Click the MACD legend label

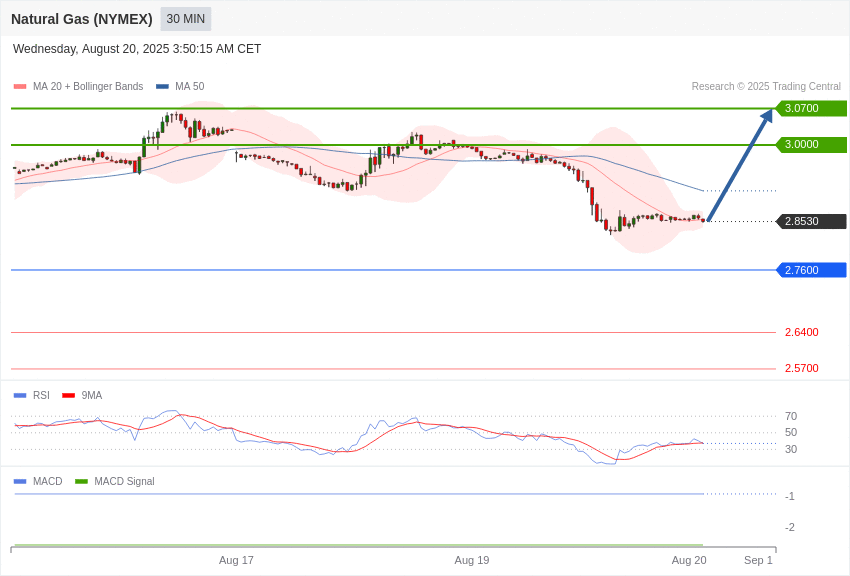[48, 482]
